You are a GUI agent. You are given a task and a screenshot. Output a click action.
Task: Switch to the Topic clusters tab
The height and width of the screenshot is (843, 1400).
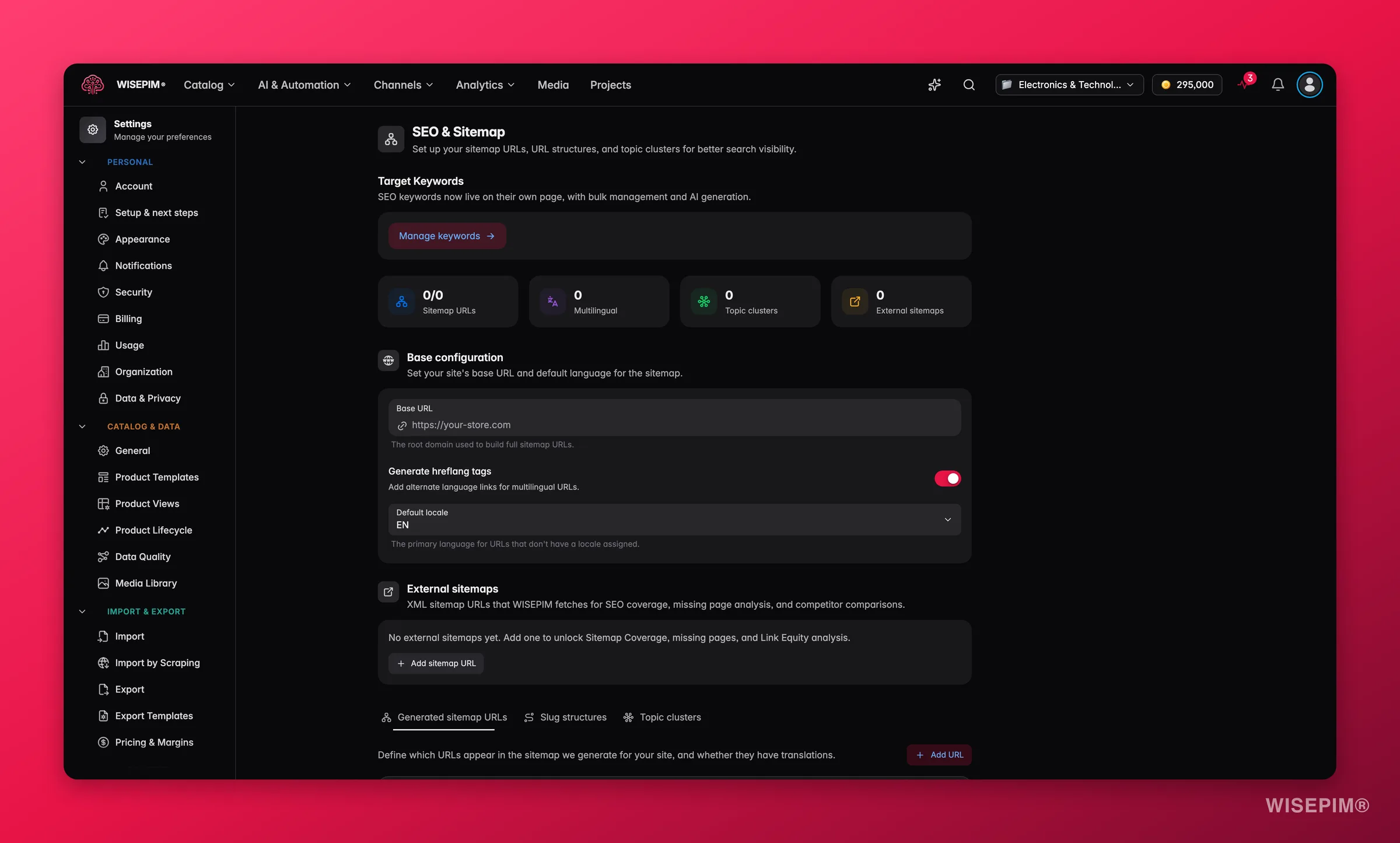[662, 718]
